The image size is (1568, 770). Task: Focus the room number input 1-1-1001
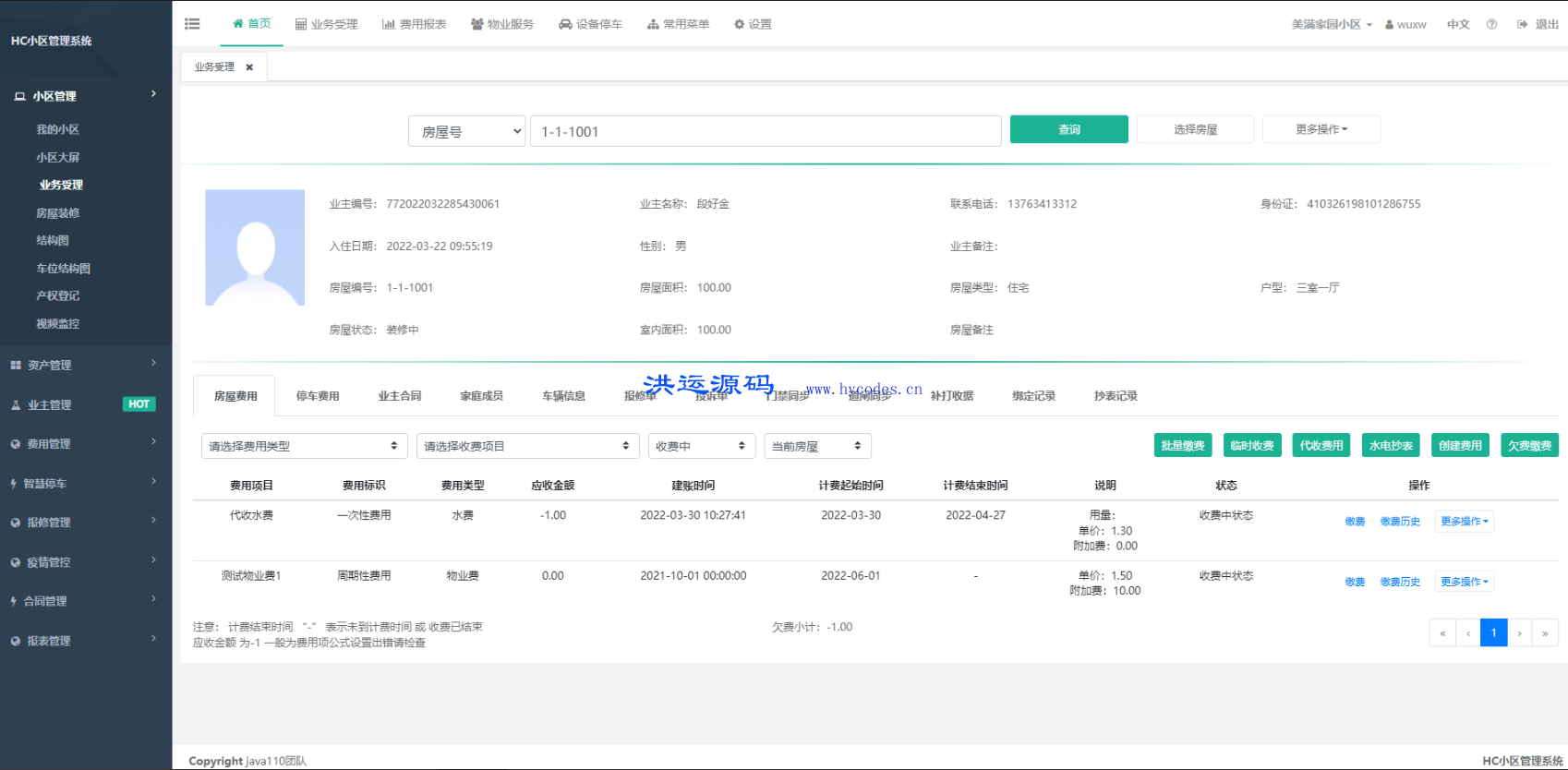point(766,131)
